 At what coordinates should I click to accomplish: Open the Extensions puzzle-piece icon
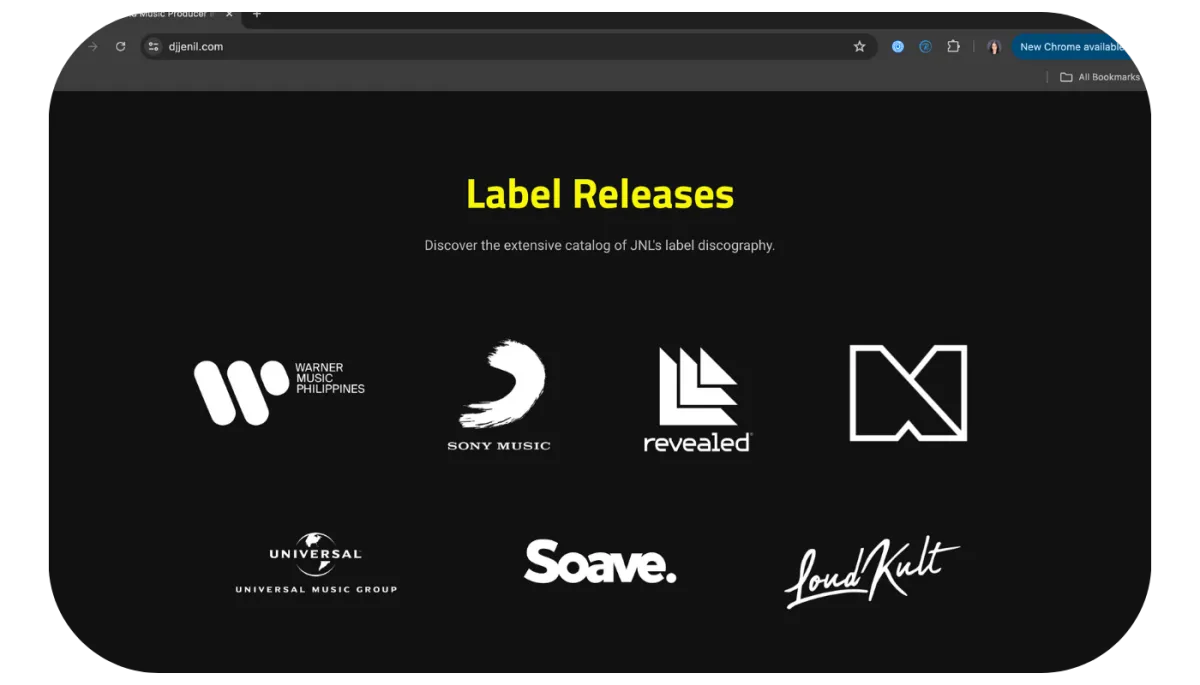tap(953, 46)
